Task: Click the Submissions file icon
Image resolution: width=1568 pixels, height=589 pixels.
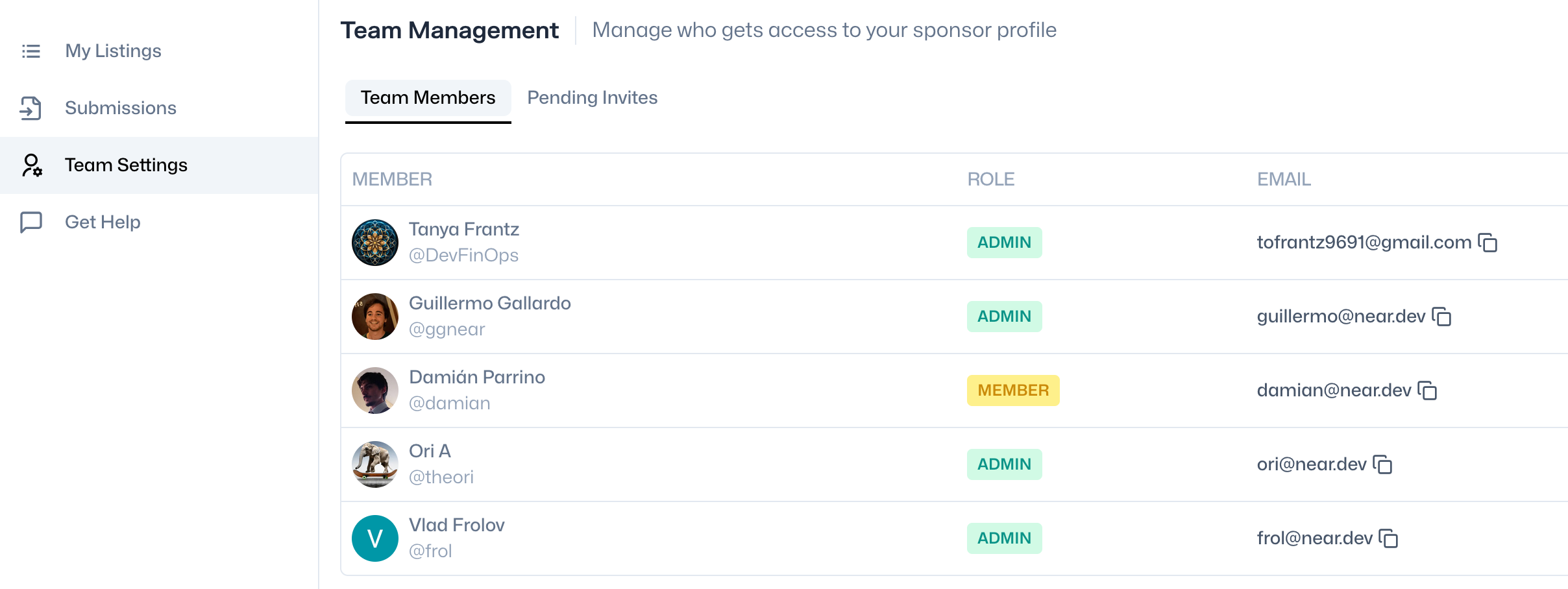Action: click(x=31, y=108)
